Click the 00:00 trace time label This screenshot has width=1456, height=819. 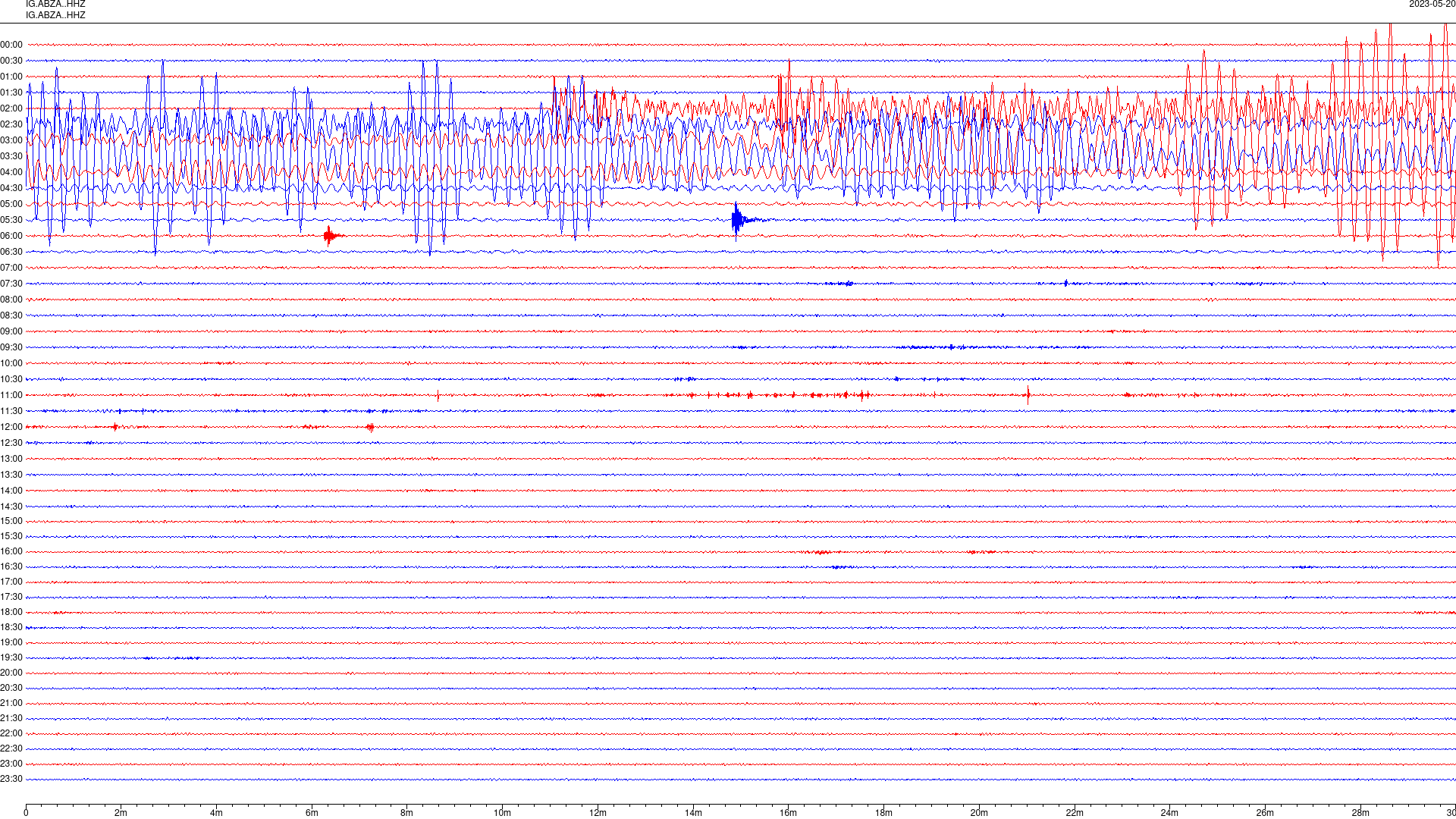11,45
